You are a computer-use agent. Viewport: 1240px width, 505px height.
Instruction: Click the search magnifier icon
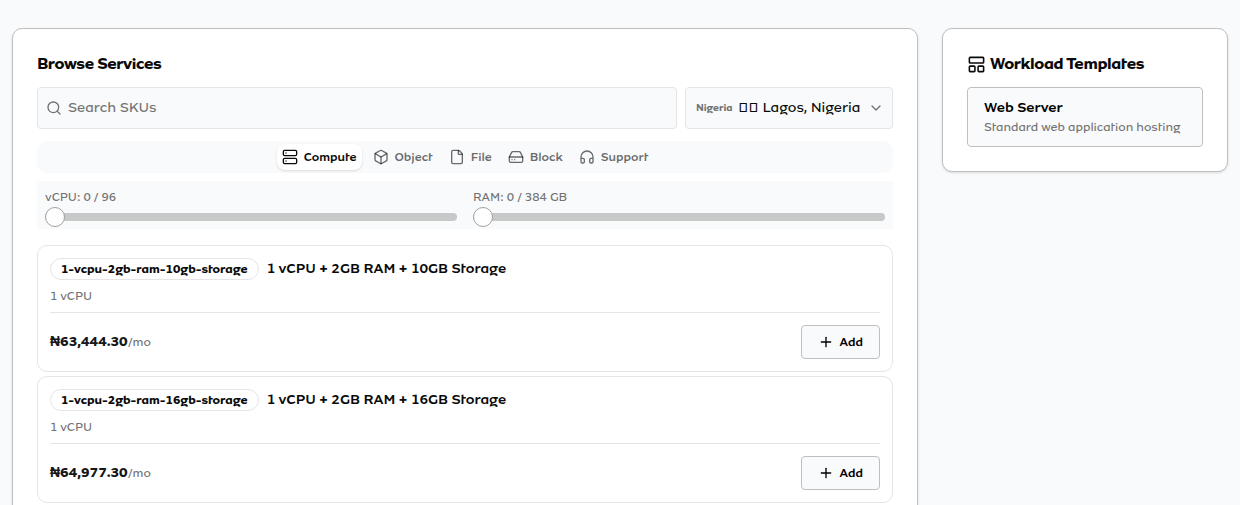(x=54, y=108)
